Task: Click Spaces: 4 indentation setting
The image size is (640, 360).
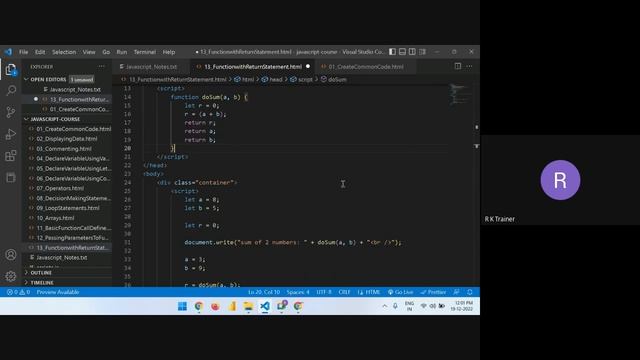Action: pos(298,292)
